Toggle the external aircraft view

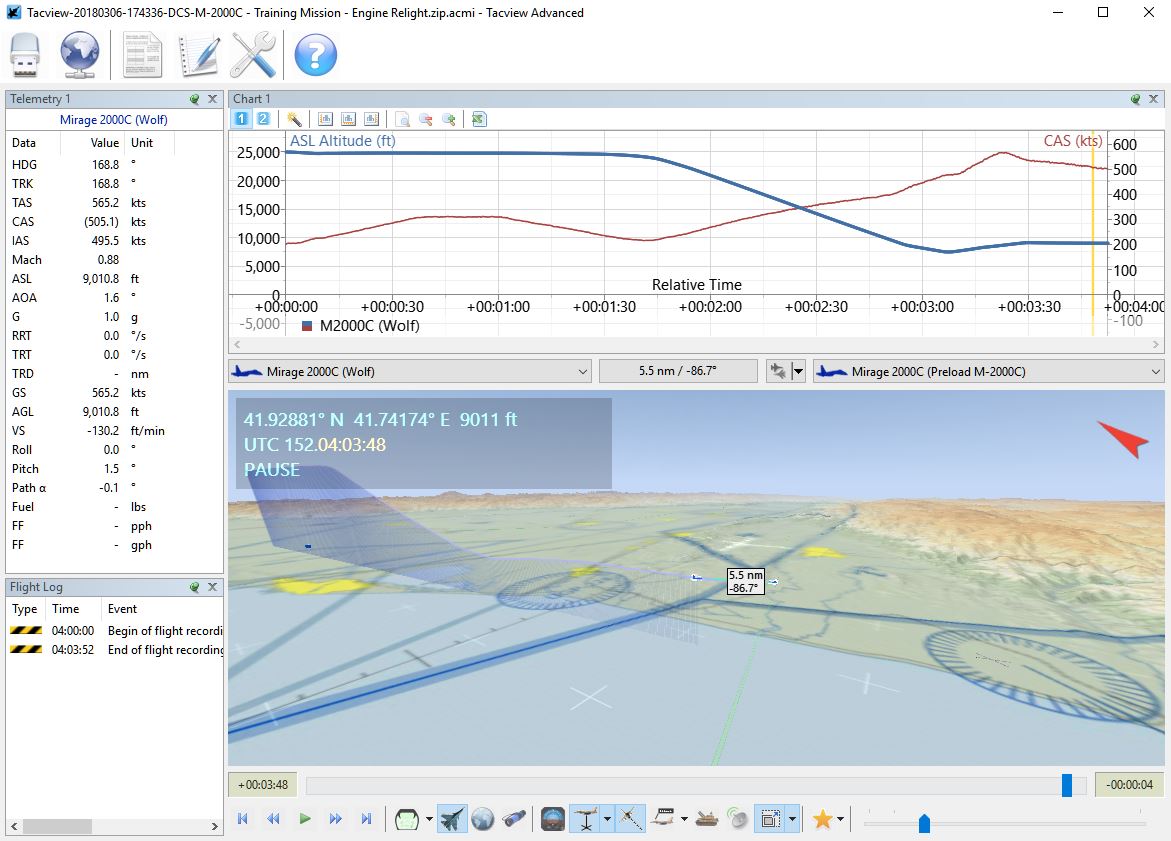point(452,819)
